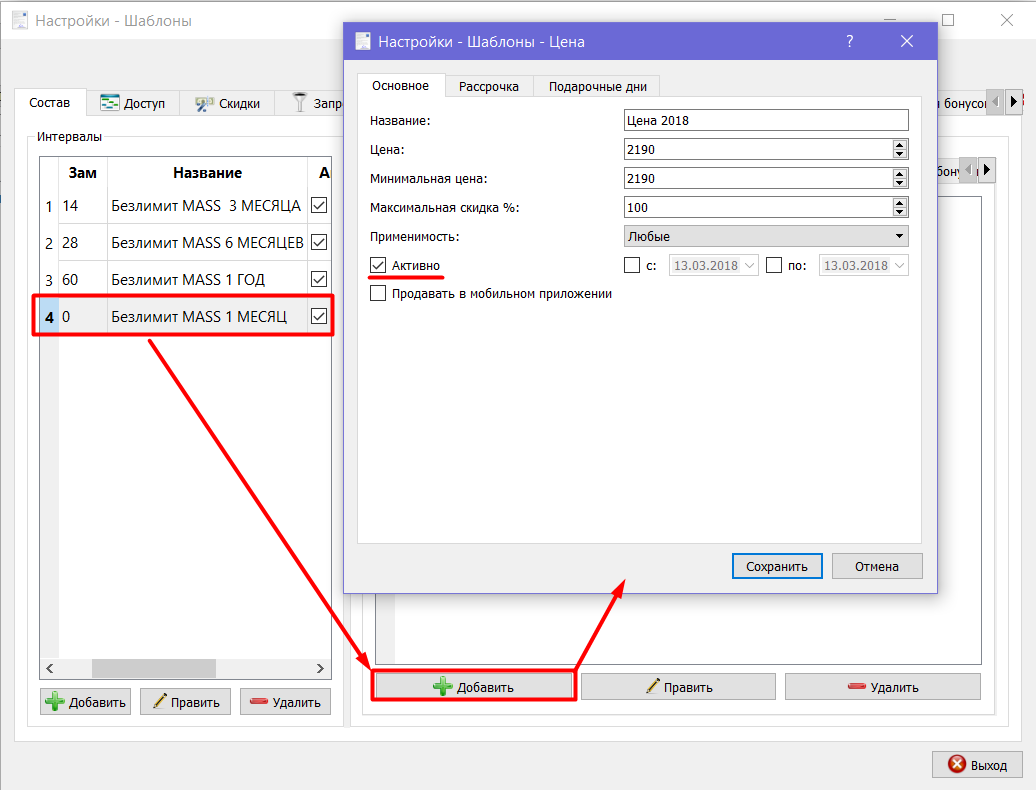Screen dimensions: 1036x790
Task: Click the Интервалы horizontal scrollbar thumb
Action: coord(154,668)
